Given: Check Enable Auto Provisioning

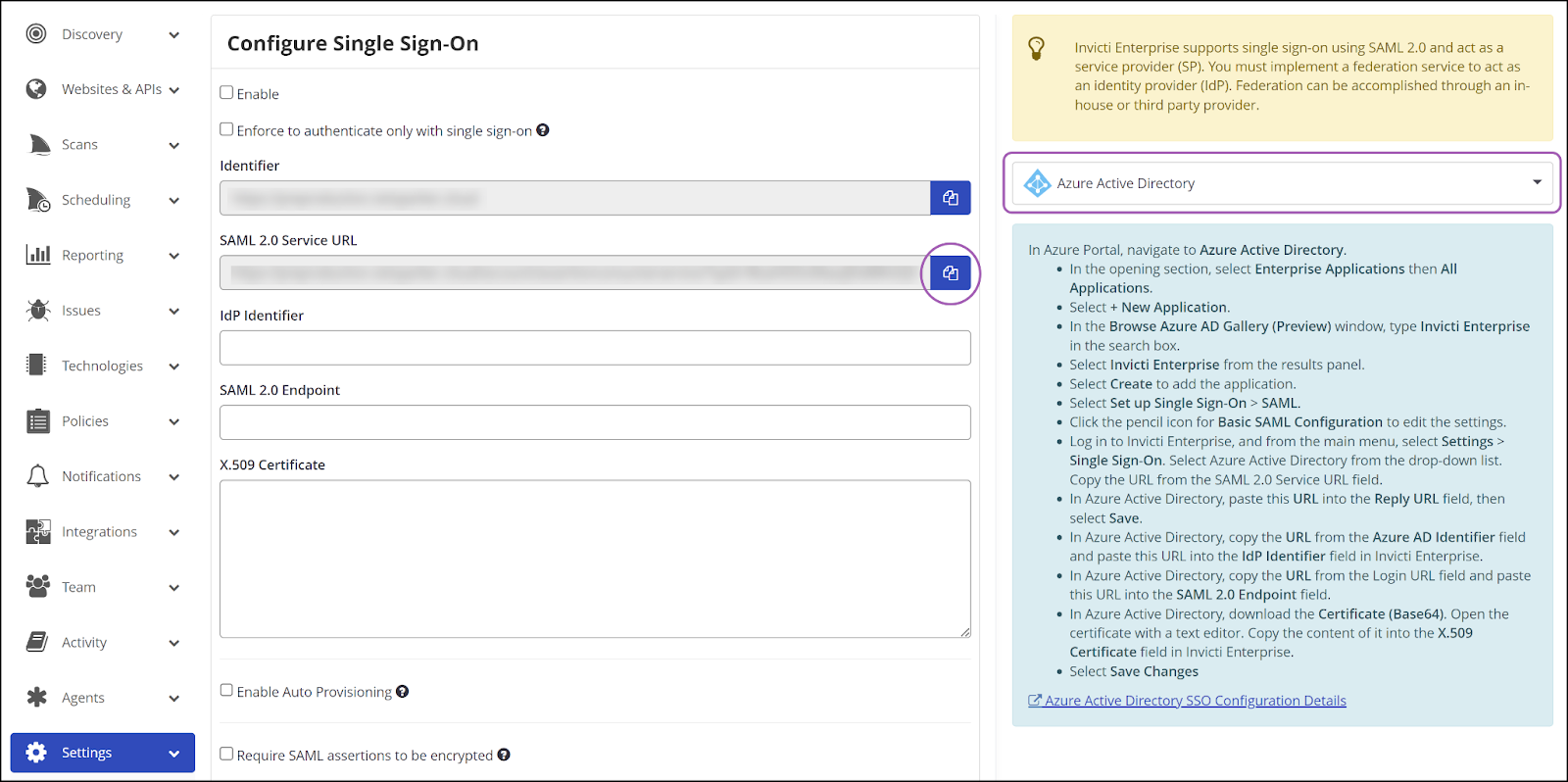Looking at the screenshot, I should coord(226,691).
